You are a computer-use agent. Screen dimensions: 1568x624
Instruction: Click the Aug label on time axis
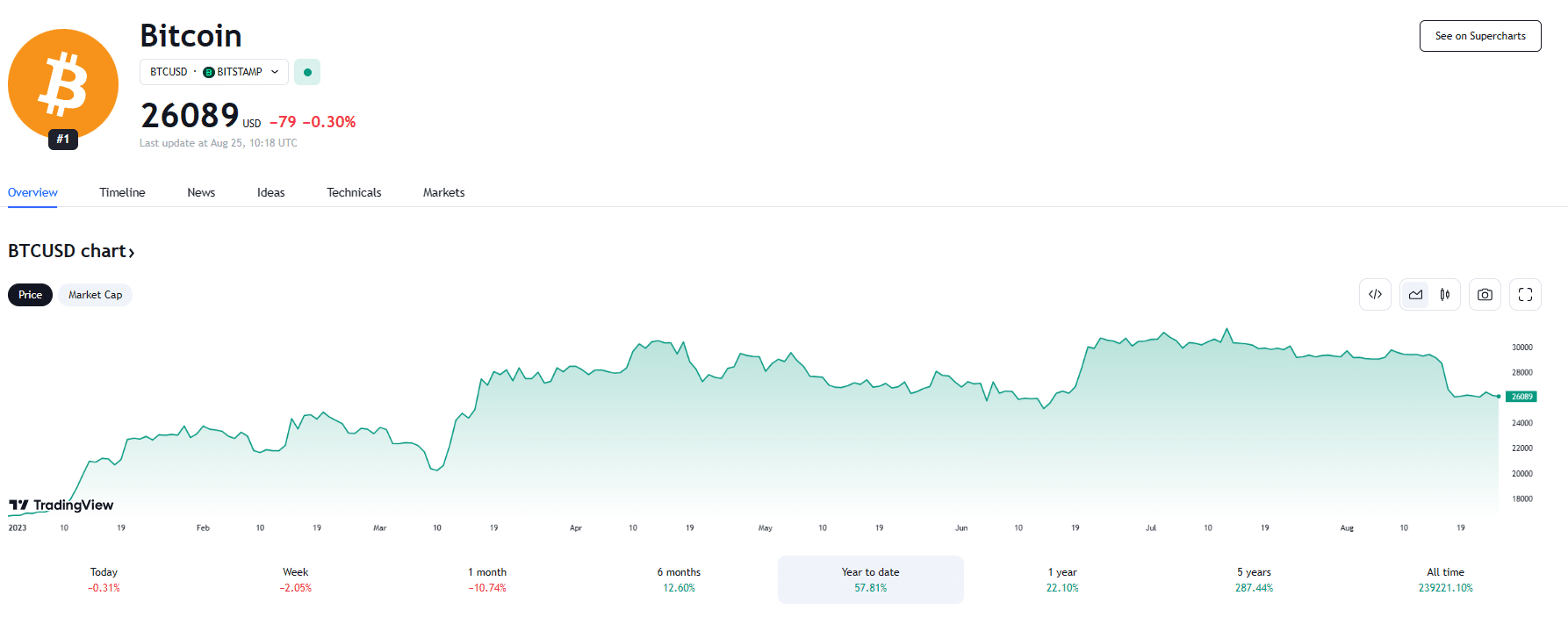(x=1347, y=527)
